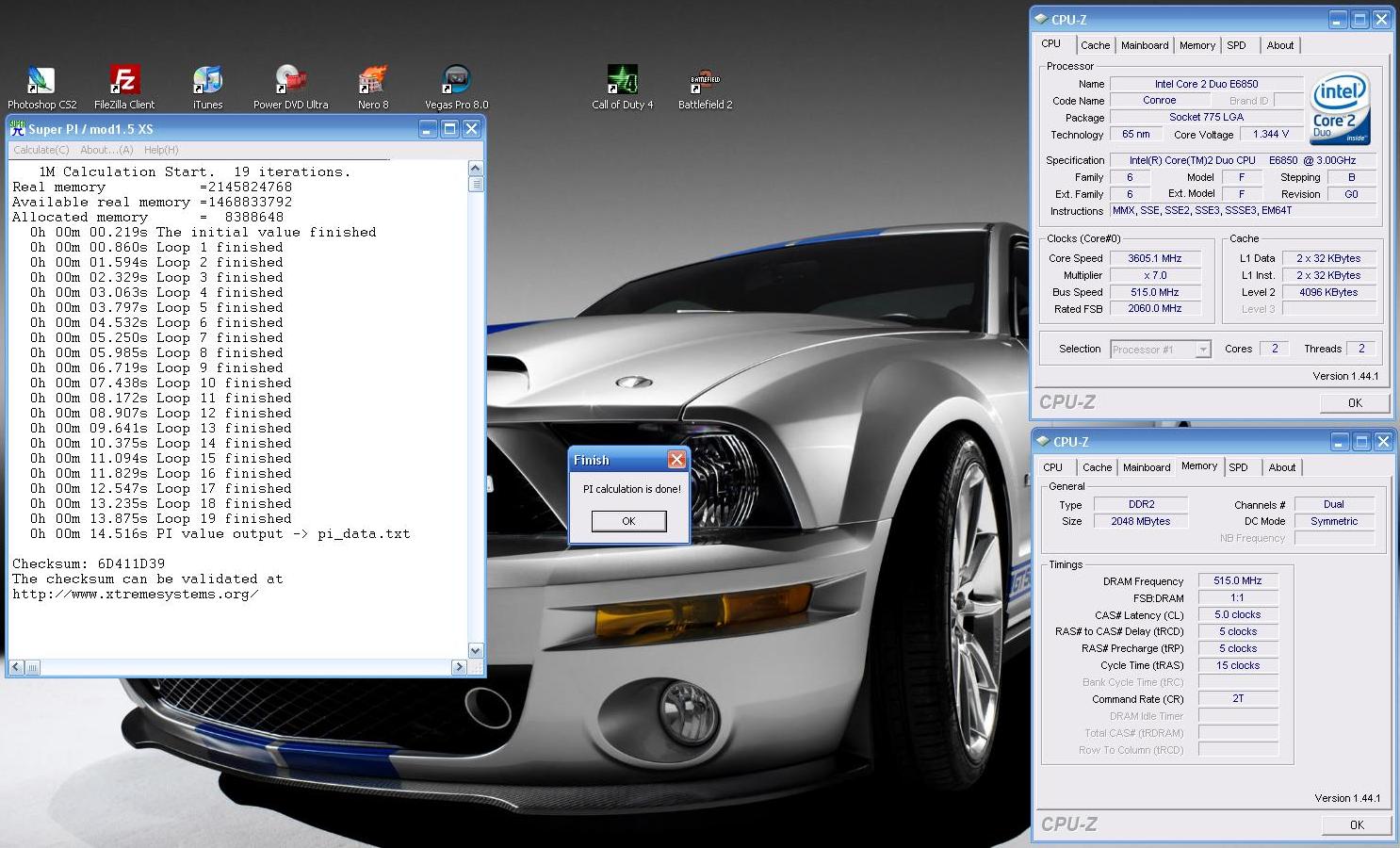Click OK in the lower CPU-Z window
This screenshot has width=1400, height=848.
click(x=1357, y=824)
